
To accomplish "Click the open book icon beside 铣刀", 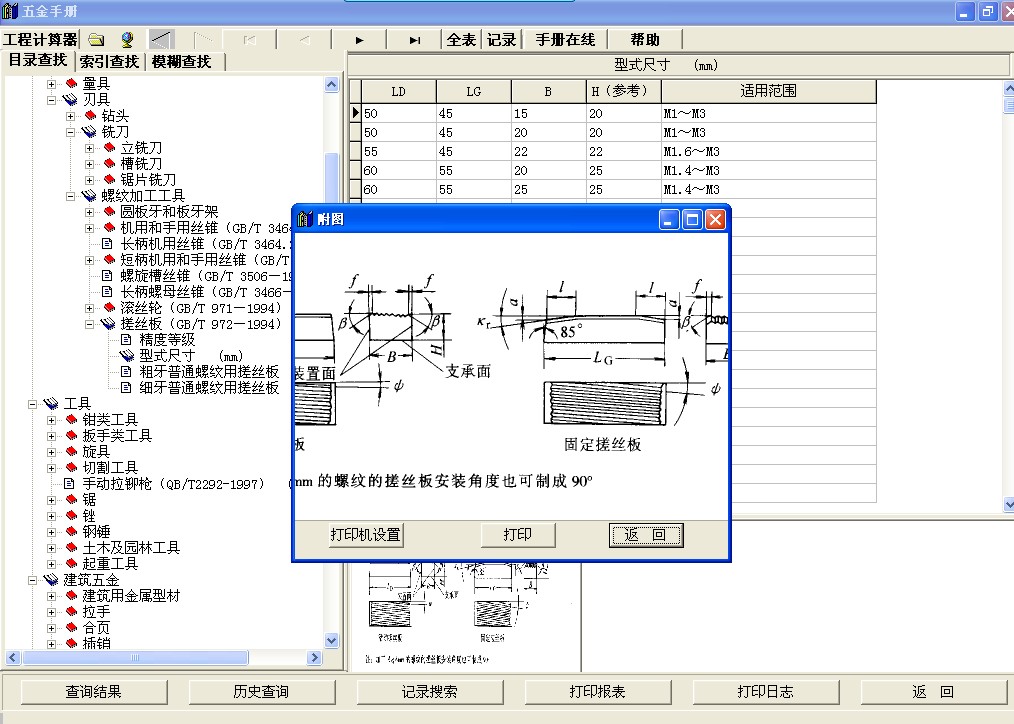I will tap(89, 132).
